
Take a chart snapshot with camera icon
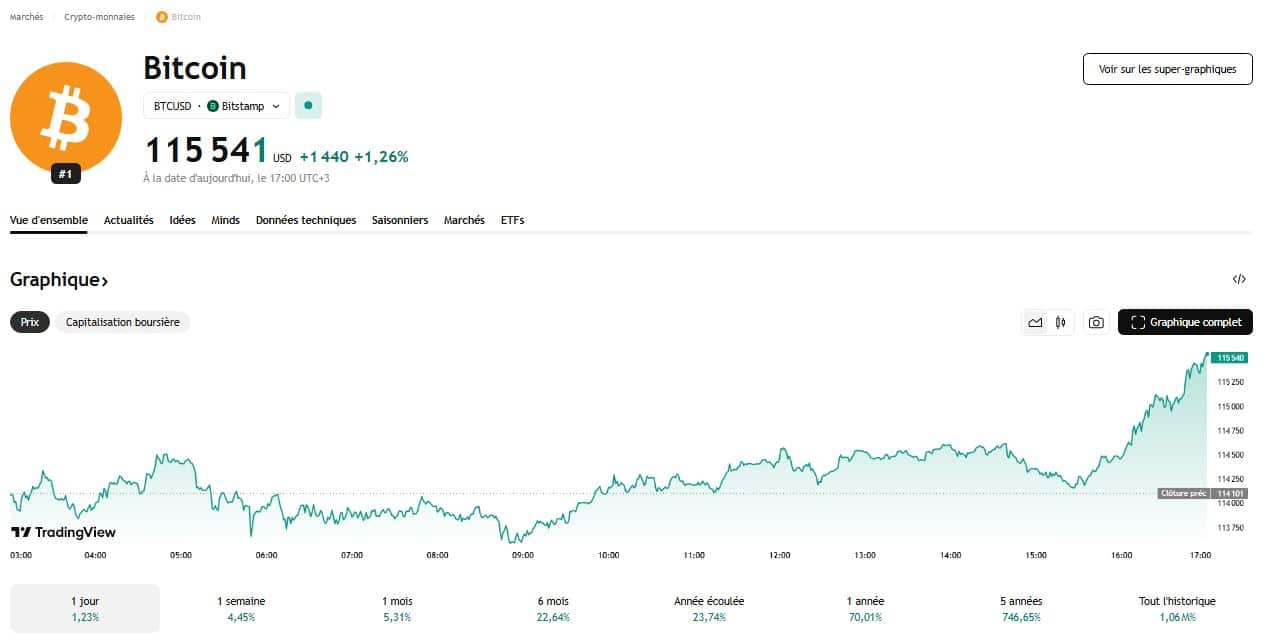coord(1096,322)
